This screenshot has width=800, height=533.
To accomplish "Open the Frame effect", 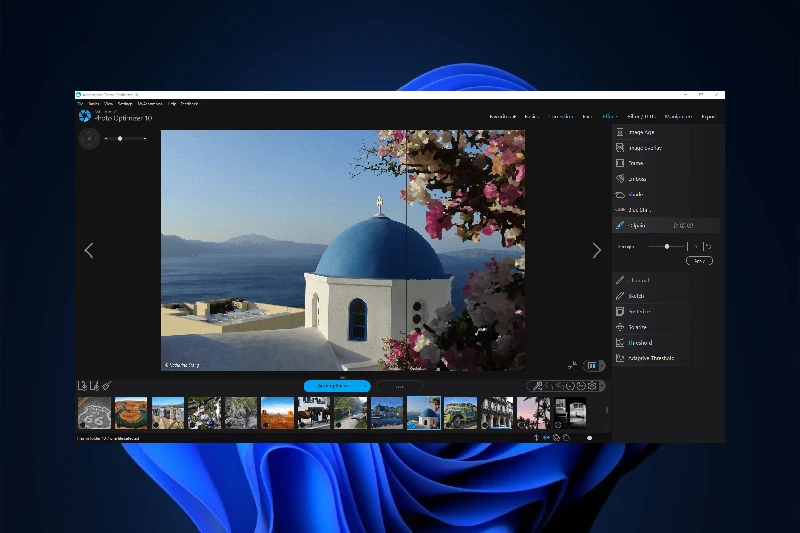I will (x=665, y=163).
